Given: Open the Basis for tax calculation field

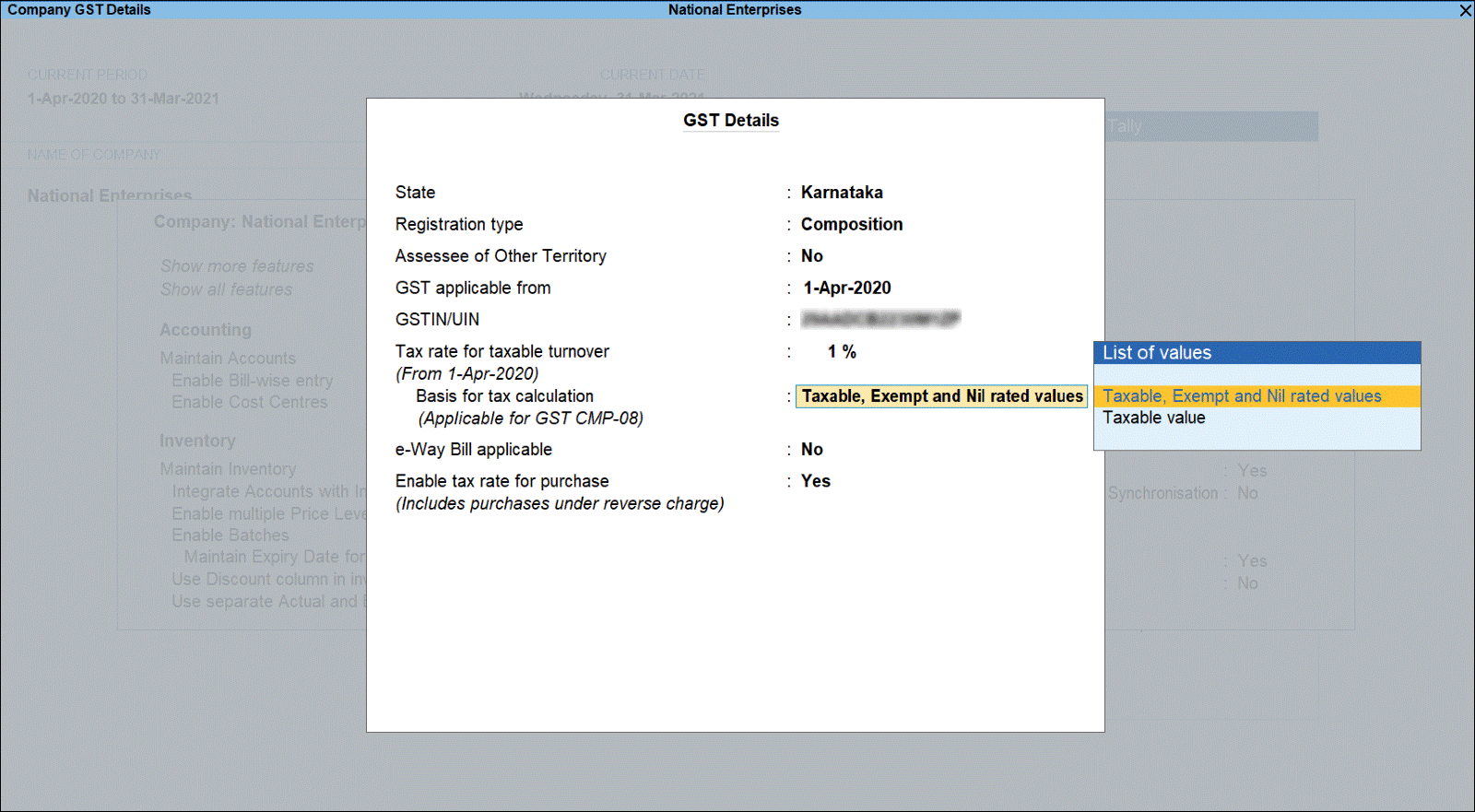Looking at the screenshot, I should 941,396.
